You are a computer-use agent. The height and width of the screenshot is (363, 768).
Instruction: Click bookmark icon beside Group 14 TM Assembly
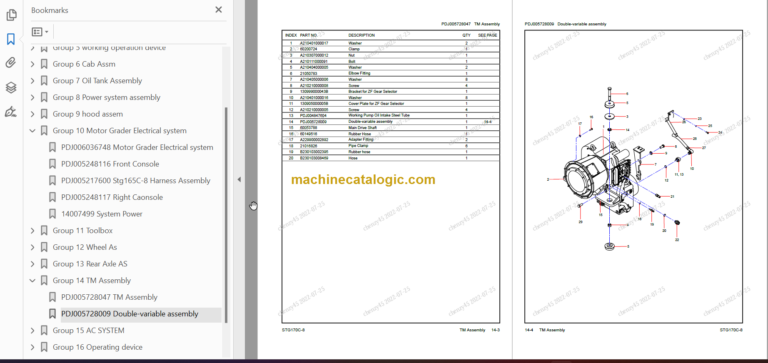tap(44, 280)
